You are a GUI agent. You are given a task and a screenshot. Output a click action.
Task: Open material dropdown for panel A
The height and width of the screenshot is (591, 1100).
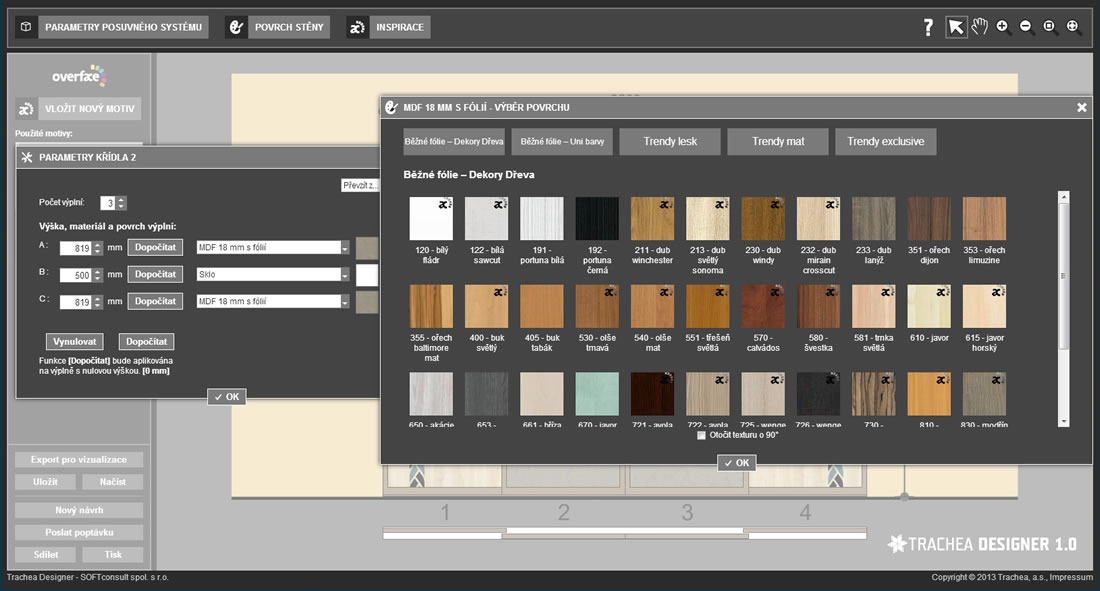(x=345, y=247)
